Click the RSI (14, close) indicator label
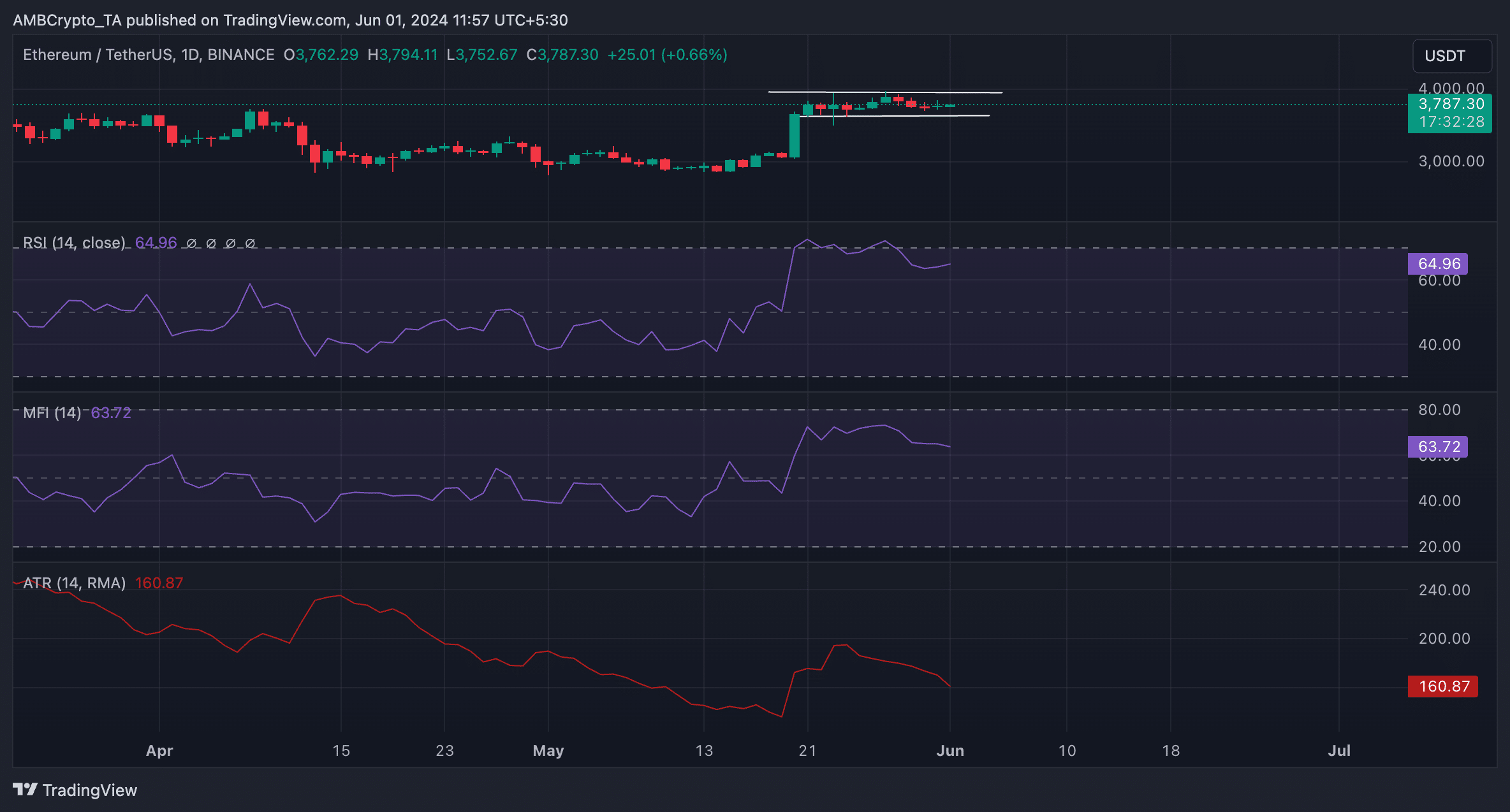The height and width of the screenshot is (812, 1510). [x=74, y=243]
